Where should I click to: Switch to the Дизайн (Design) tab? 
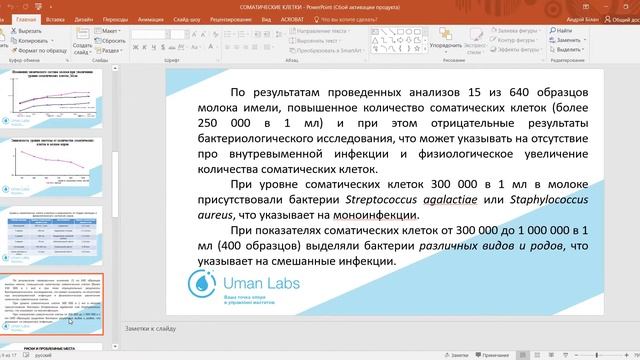[x=84, y=19]
